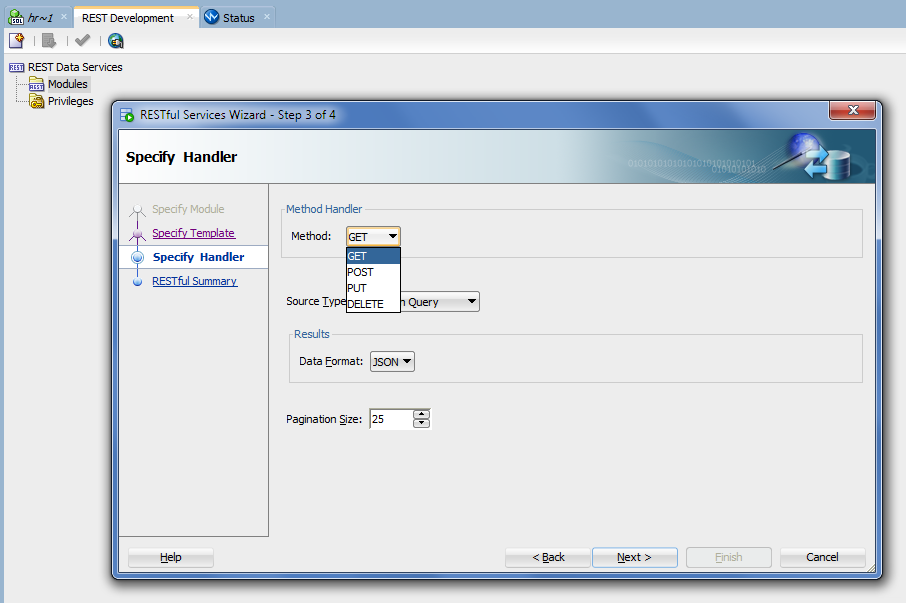Screen dimensions: 906x603
Task: Click the checkmark Validate toolbar icon
Action: tap(82, 41)
